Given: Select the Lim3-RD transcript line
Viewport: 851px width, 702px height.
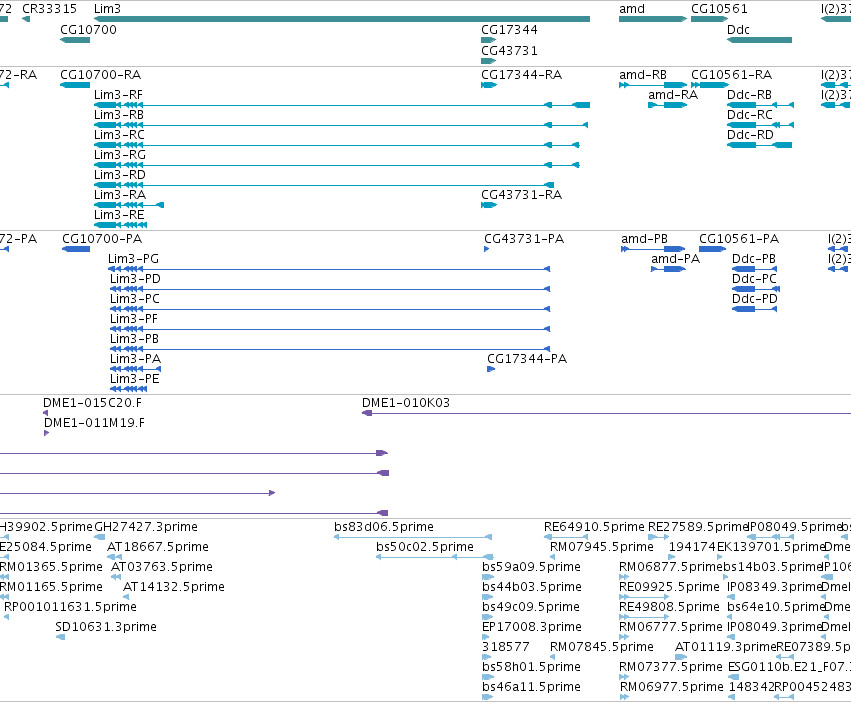Looking at the screenshot, I should click(324, 185).
